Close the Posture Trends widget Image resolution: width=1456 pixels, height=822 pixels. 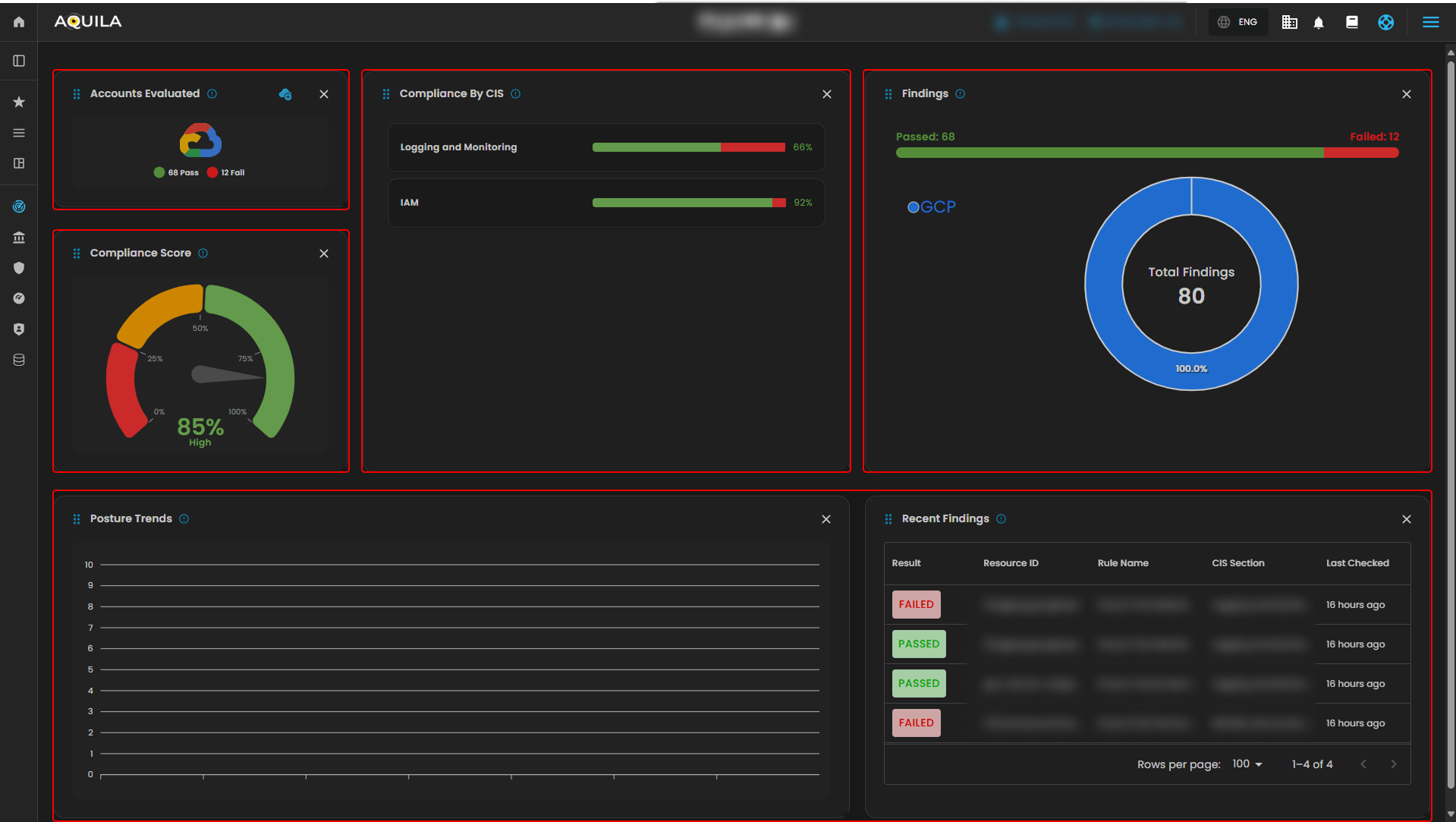[826, 519]
